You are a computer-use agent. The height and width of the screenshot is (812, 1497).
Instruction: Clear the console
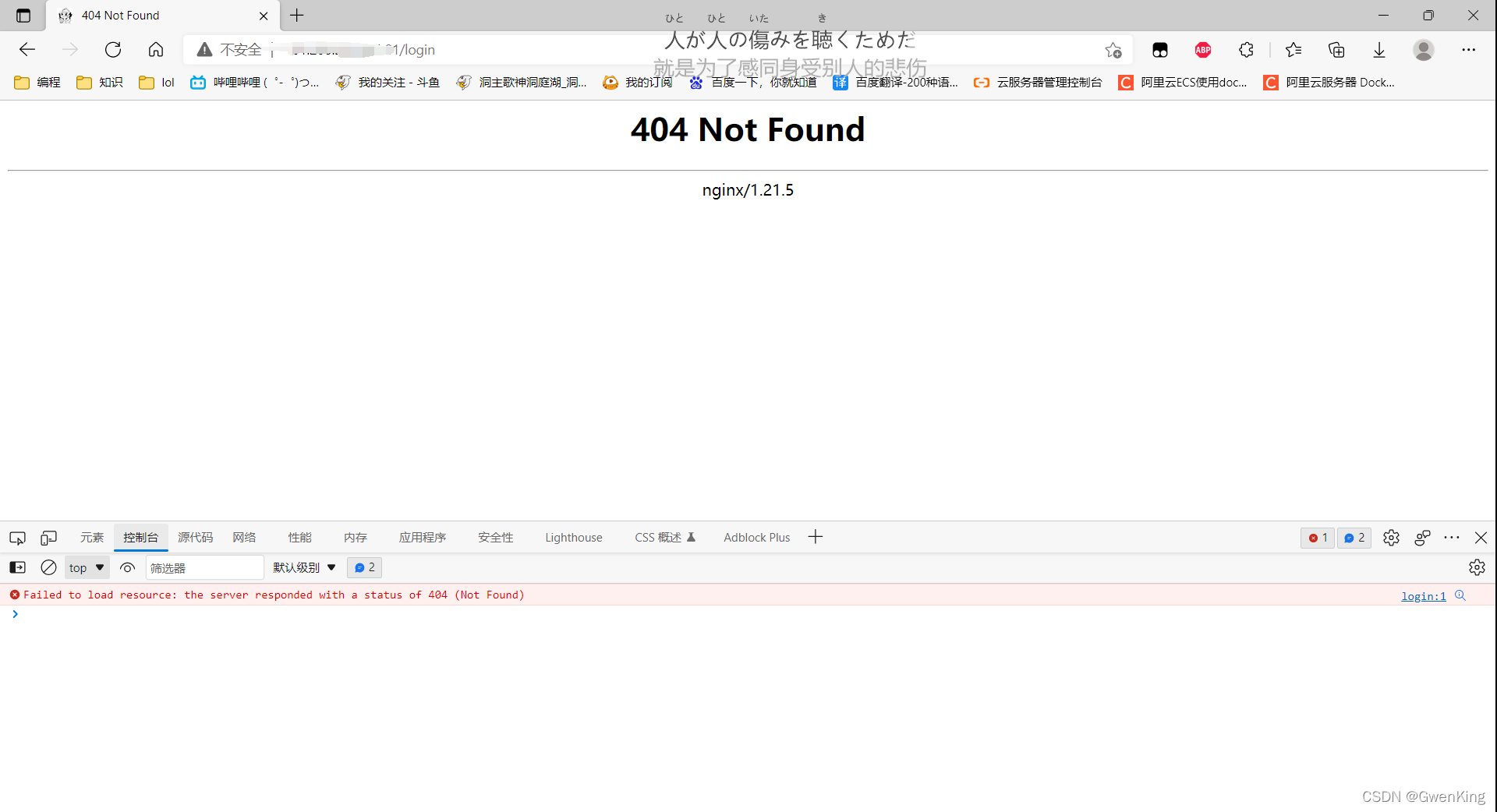(48, 567)
